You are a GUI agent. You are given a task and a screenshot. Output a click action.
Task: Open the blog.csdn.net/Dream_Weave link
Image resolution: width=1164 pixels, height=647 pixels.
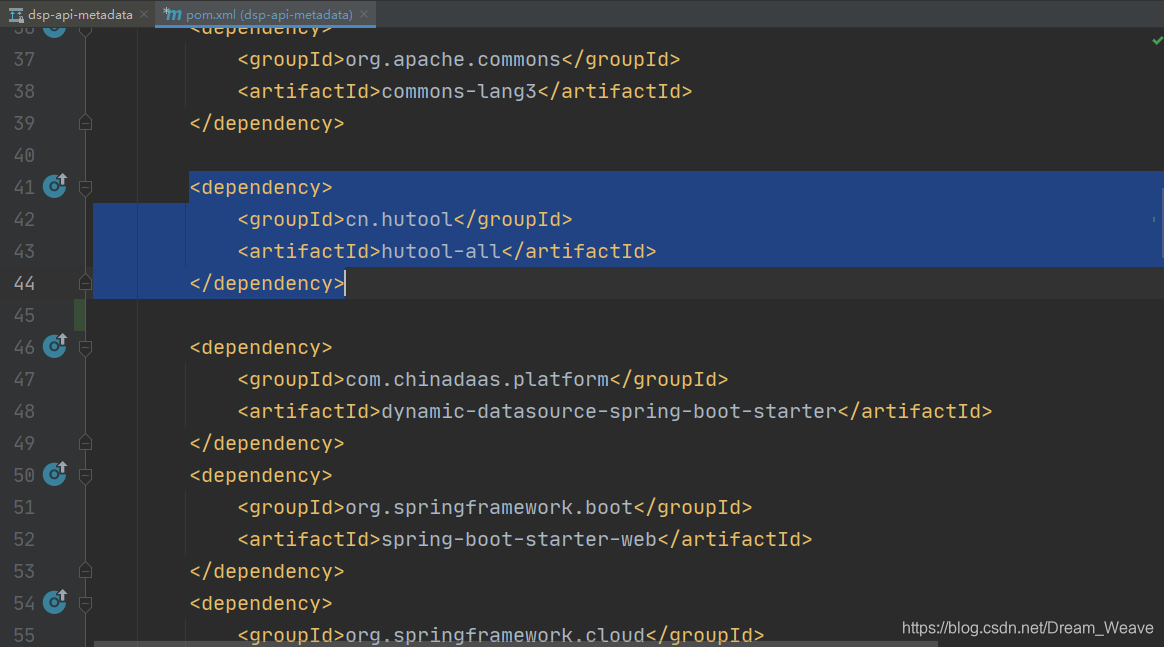tap(1027, 628)
